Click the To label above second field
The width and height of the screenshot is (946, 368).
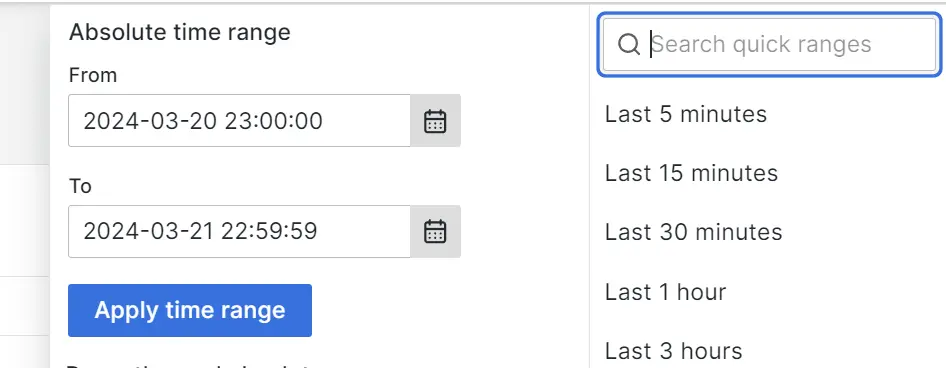tap(80, 186)
